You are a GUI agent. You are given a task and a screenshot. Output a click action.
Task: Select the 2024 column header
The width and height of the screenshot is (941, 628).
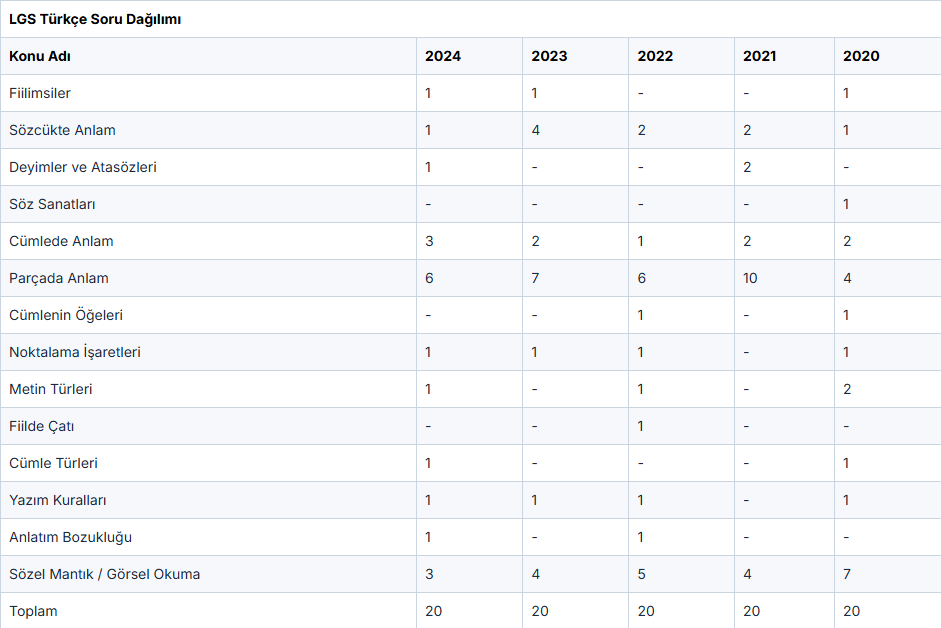pyautogui.click(x=443, y=56)
